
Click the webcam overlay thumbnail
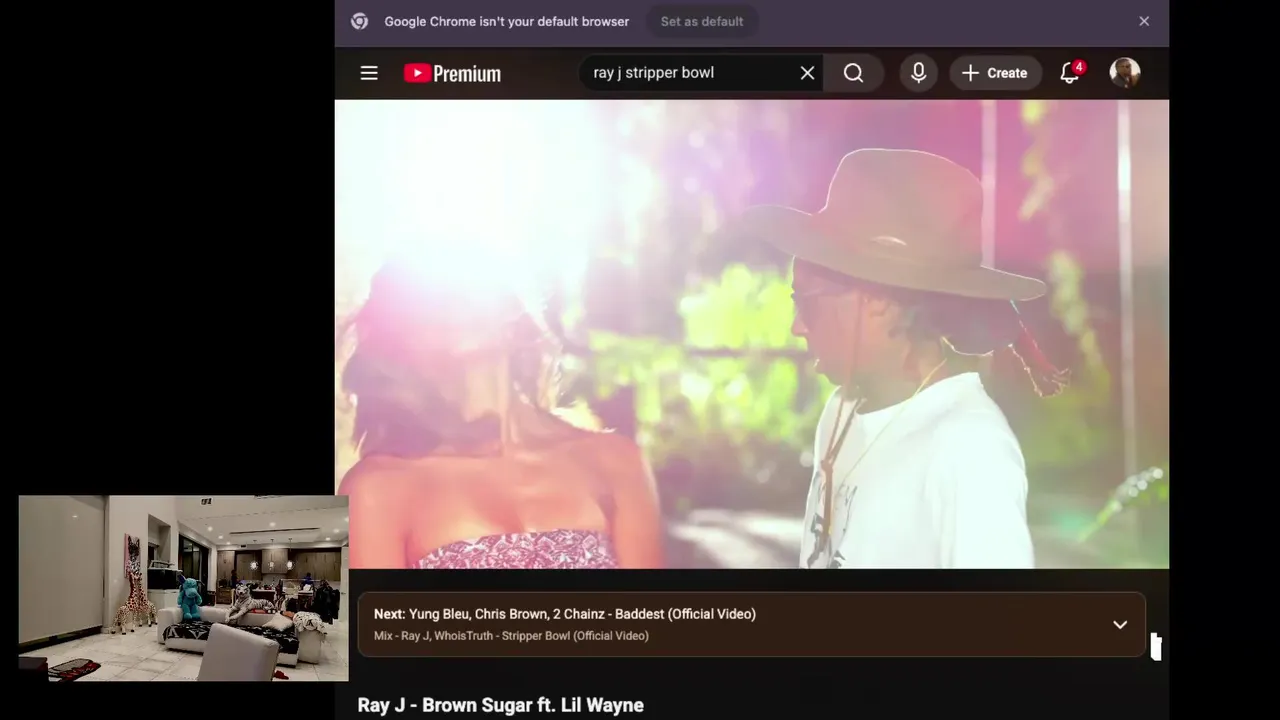(x=183, y=588)
